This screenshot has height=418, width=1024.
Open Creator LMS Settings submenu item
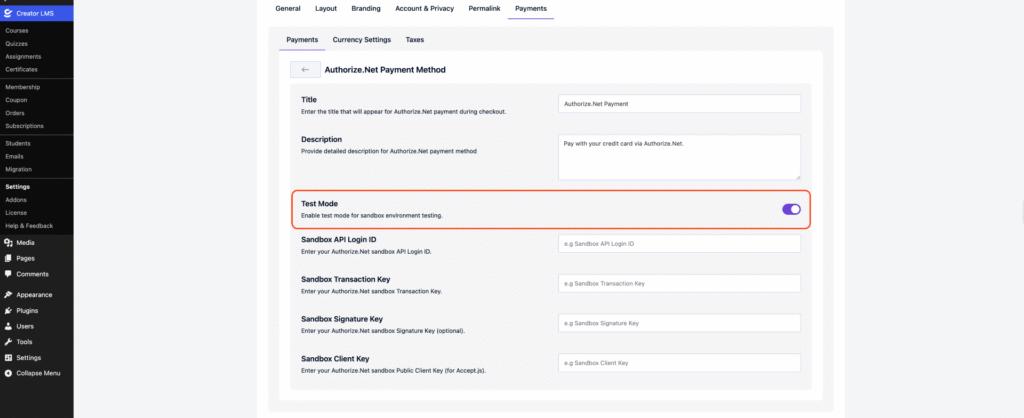click(18, 187)
